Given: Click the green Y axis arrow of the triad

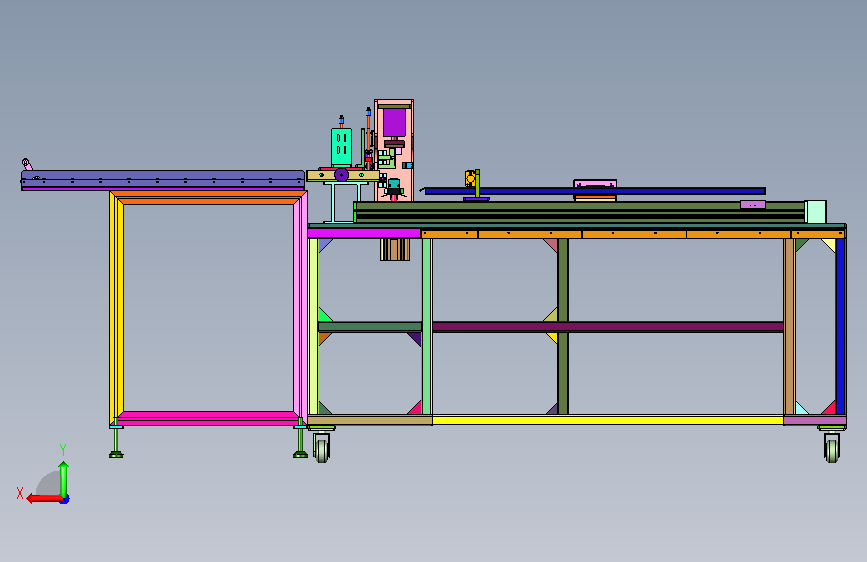Looking at the screenshot, I should pyautogui.click(x=64, y=479).
